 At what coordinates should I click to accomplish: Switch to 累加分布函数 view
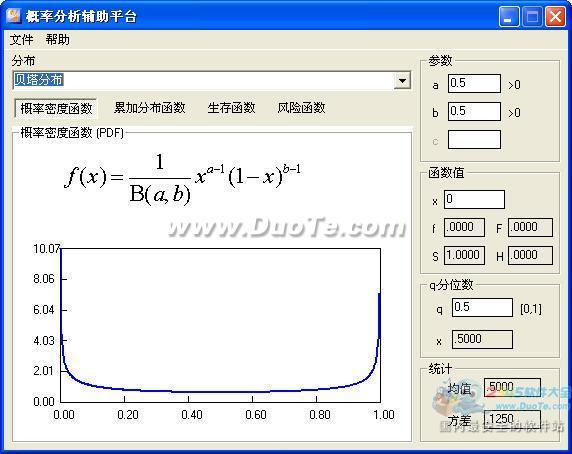[150, 108]
